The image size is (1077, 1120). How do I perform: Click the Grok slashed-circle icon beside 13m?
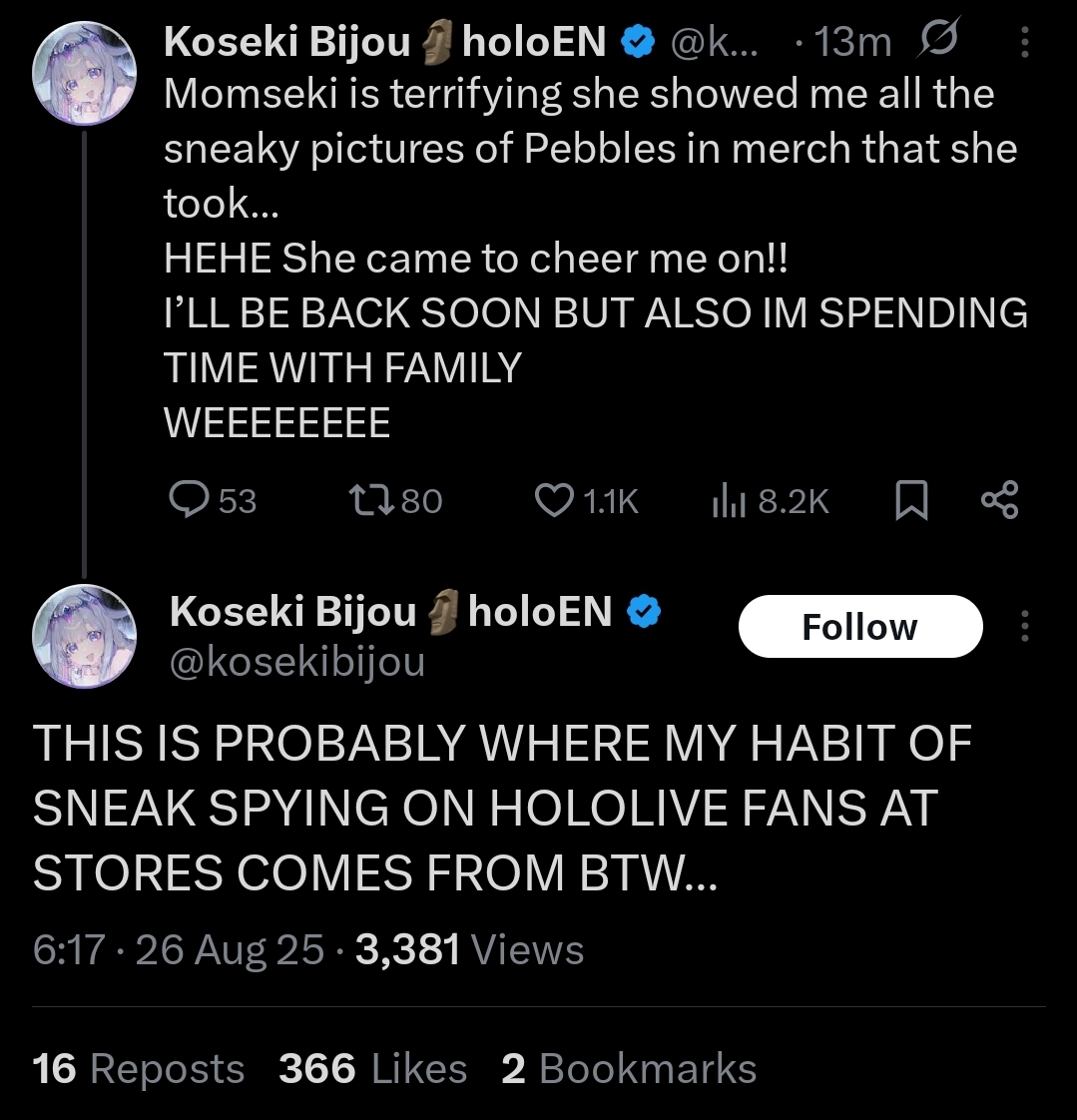(937, 39)
